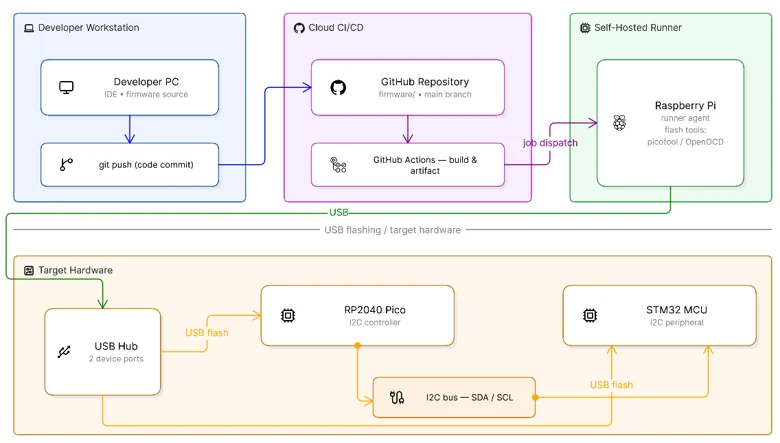Click 'firmware/ • main branch' subtitle
This screenshot has height=443, width=780.
[425, 94]
